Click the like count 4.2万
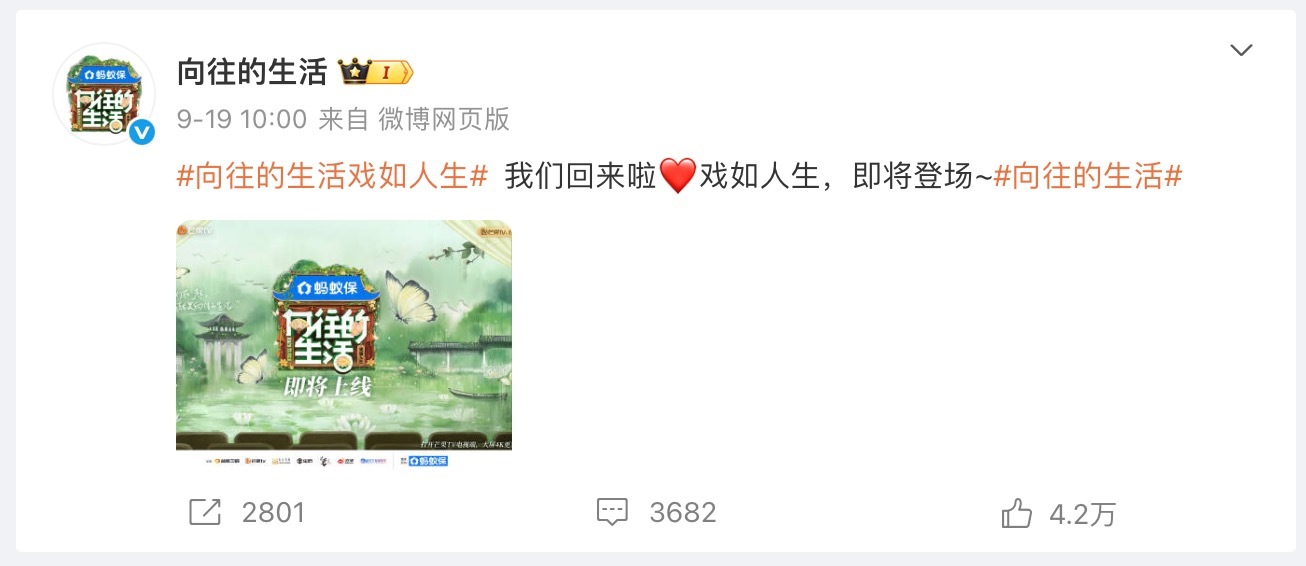The width and height of the screenshot is (1306, 566). [x=1083, y=514]
